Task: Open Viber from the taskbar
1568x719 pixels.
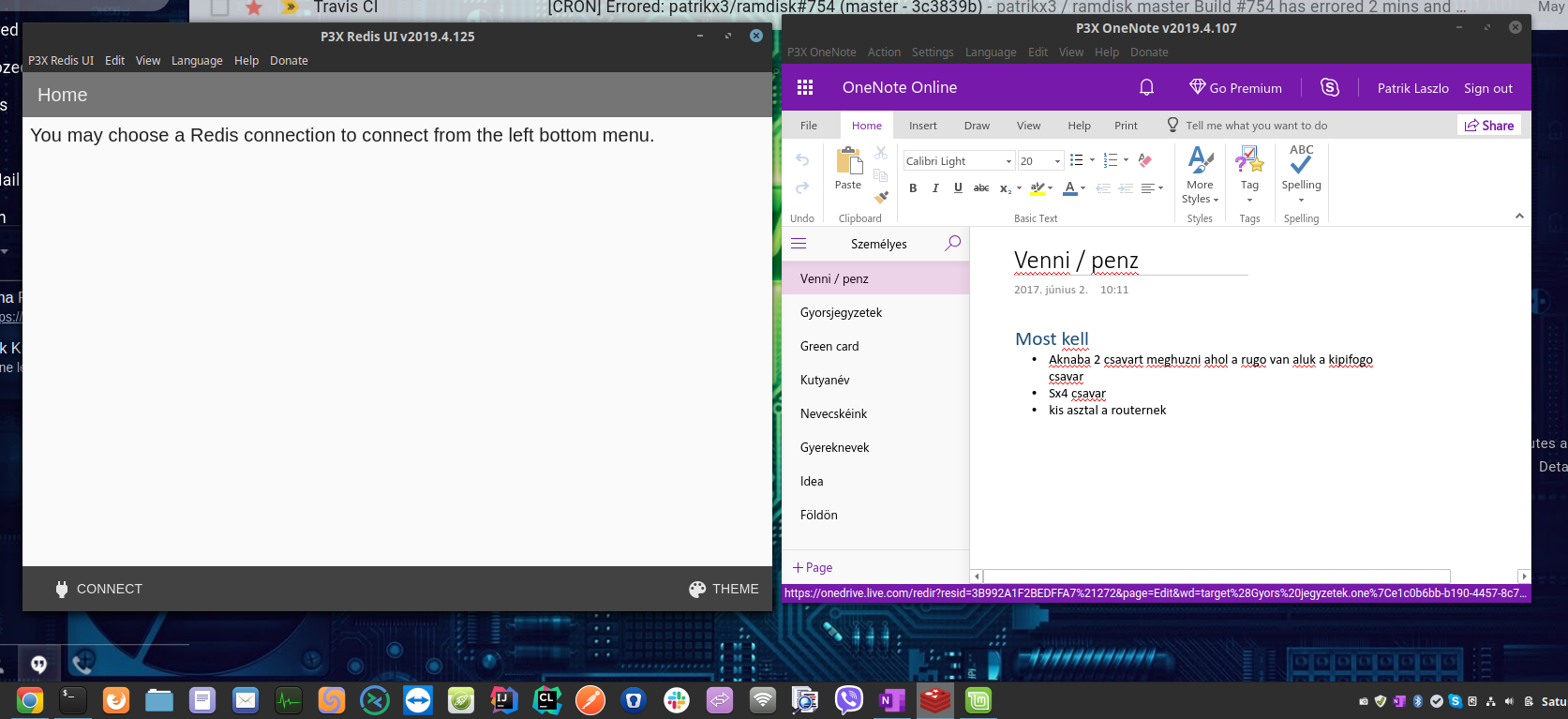Action: pyautogui.click(x=849, y=700)
